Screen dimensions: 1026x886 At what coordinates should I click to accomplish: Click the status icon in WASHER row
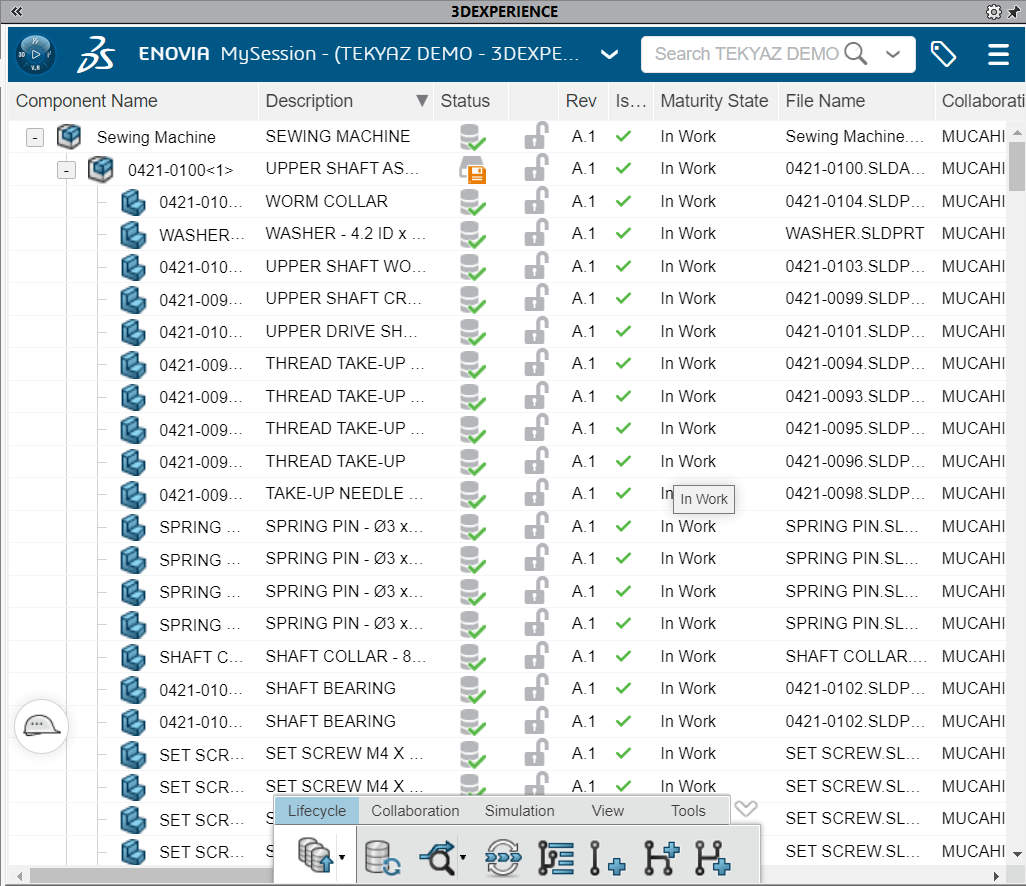point(472,234)
